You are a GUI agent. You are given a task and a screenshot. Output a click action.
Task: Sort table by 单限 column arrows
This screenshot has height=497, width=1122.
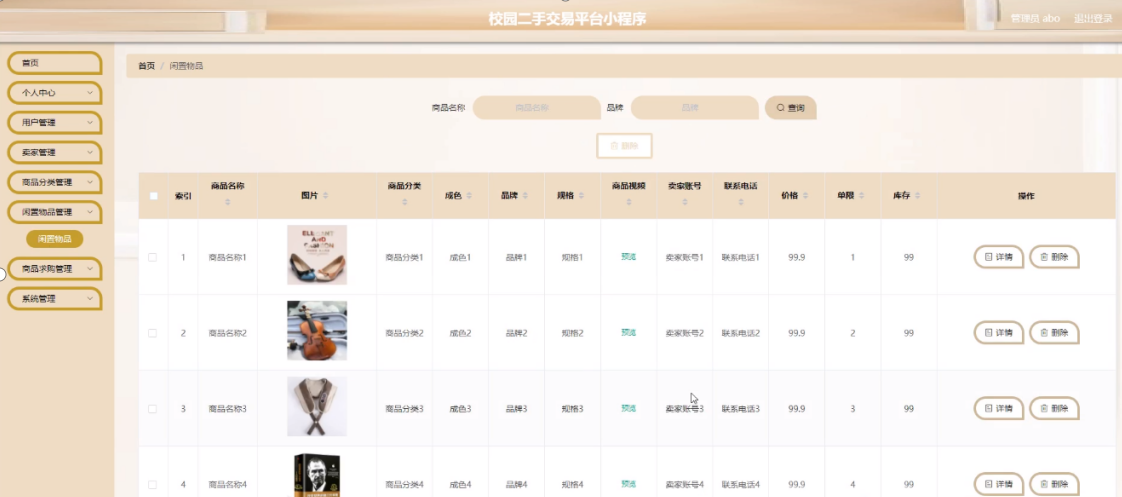pos(862,196)
